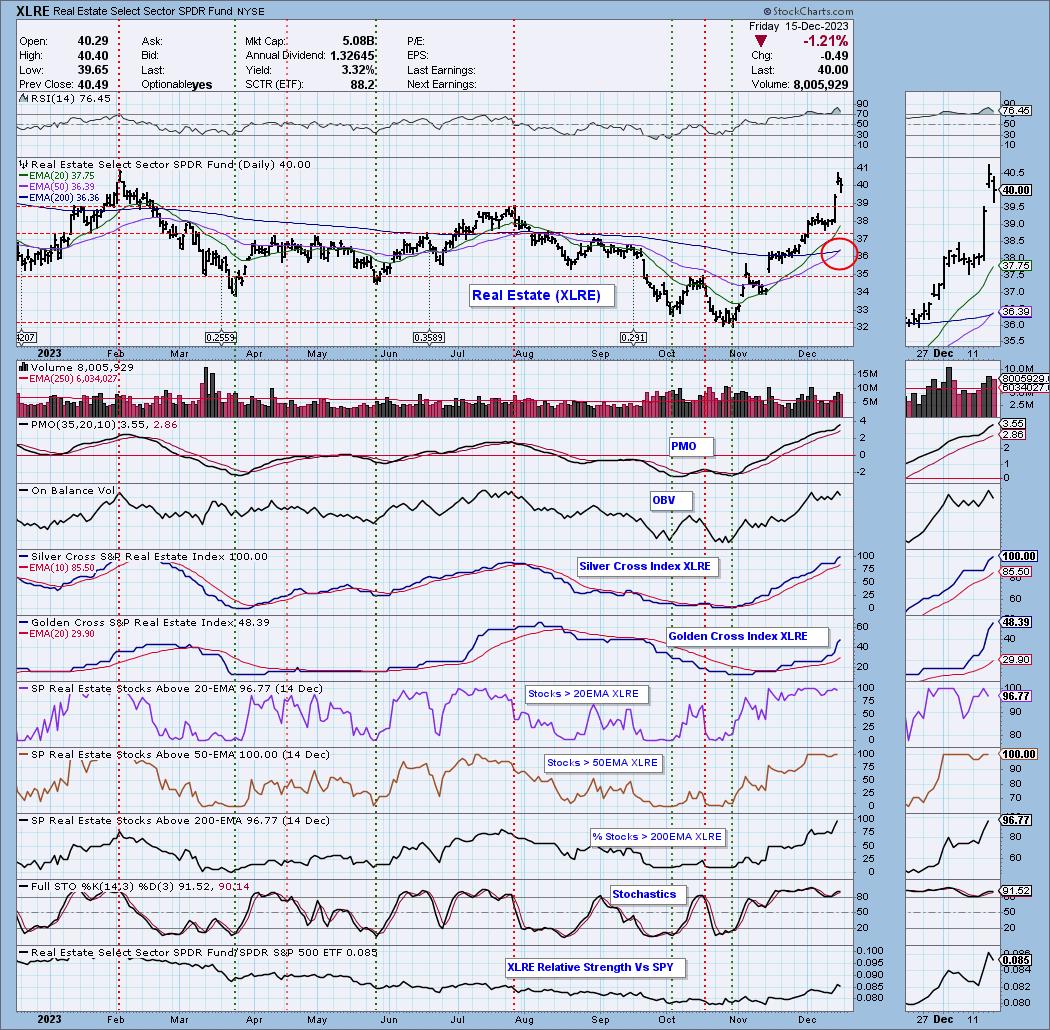This screenshot has height=1030, width=1050.
Task: Click the 91.52 Stochastics value tag
Action: pos(1016,891)
